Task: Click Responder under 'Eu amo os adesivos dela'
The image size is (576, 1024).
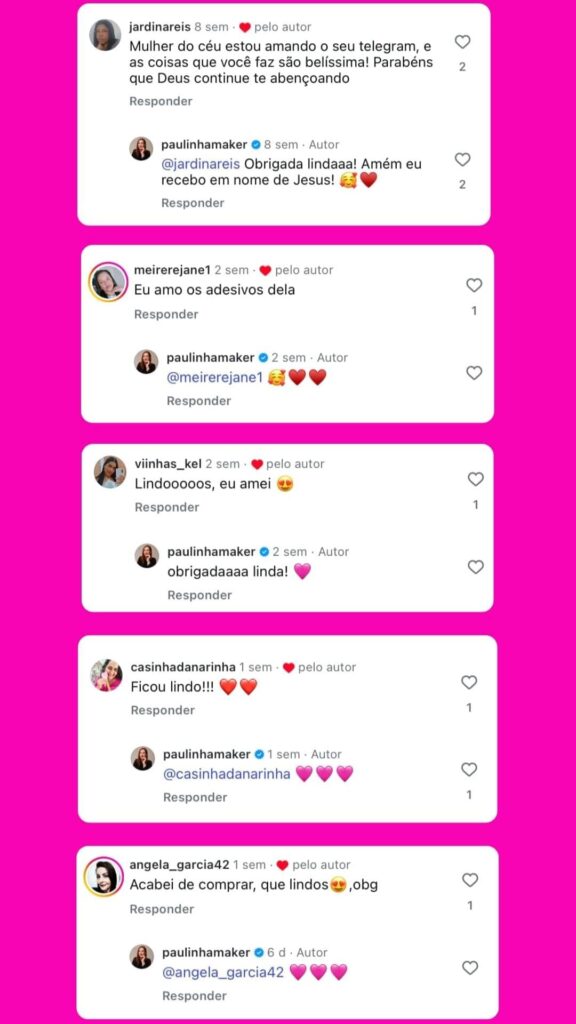Action: (166, 314)
